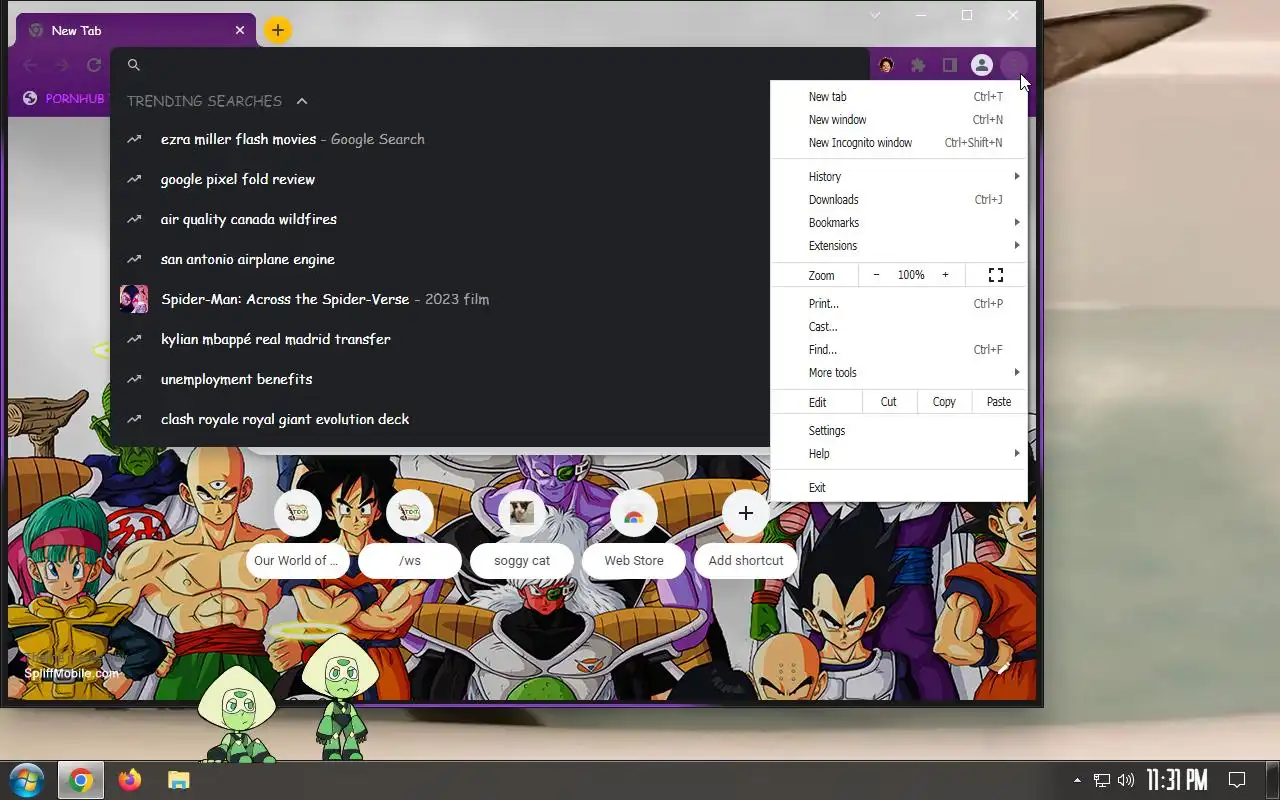
Task: Open the Extensions puzzle piece icon
Action: [x=918, y=65]
